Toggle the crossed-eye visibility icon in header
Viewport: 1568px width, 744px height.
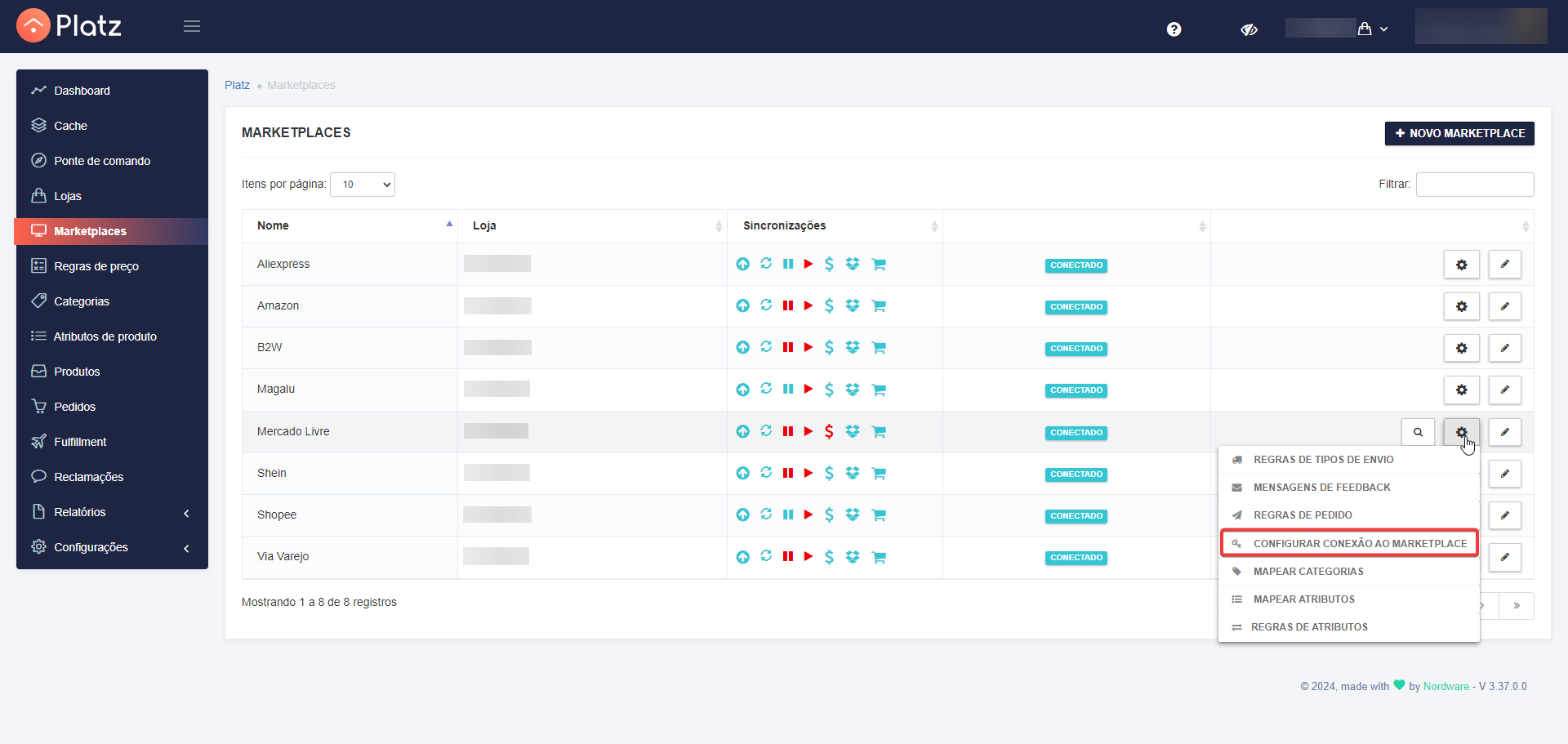tap(1249, 29)
